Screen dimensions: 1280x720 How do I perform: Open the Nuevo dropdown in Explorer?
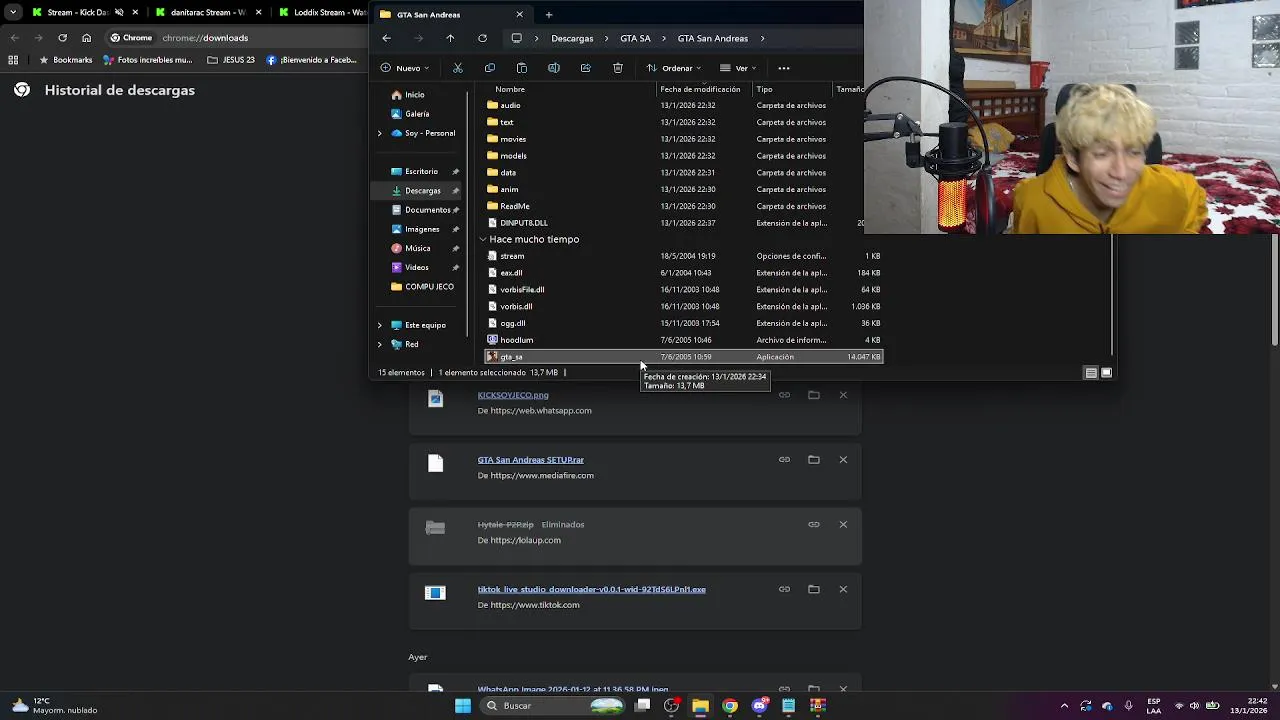point(405,68)
